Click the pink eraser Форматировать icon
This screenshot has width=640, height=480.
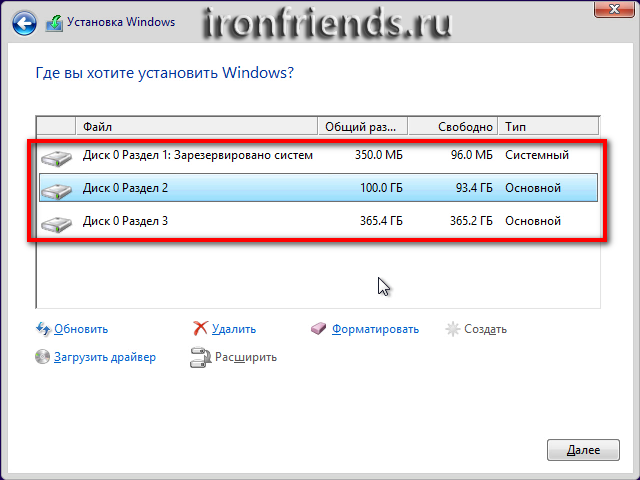pos(319,329)
